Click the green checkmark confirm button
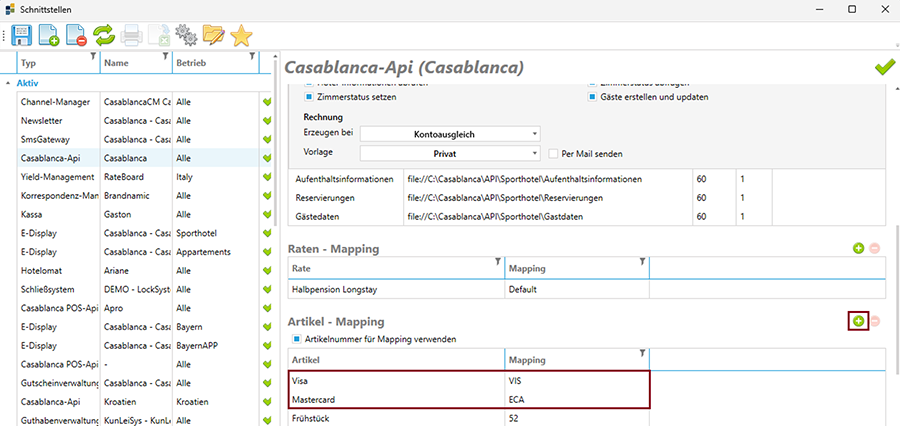This screenshot has width=900, height=426. point(884,67)
